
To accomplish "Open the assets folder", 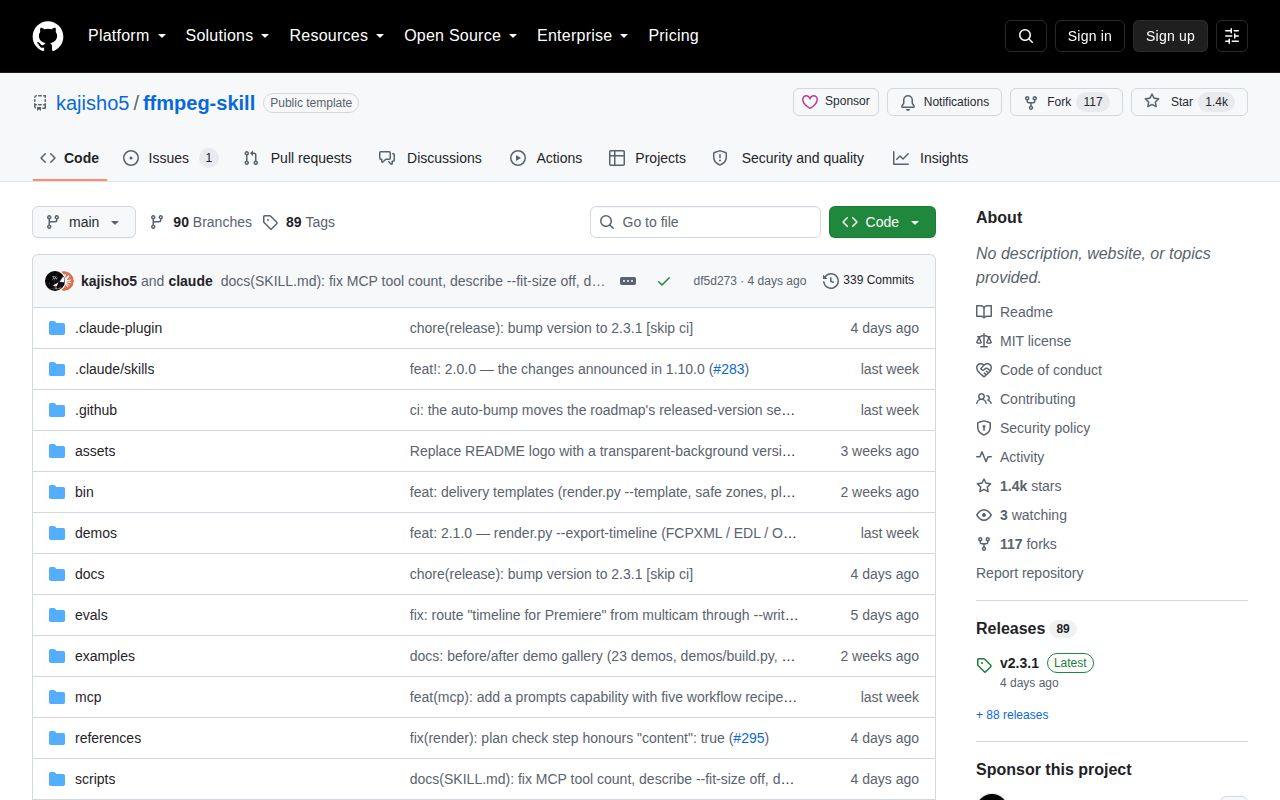I will pos(95,451).
